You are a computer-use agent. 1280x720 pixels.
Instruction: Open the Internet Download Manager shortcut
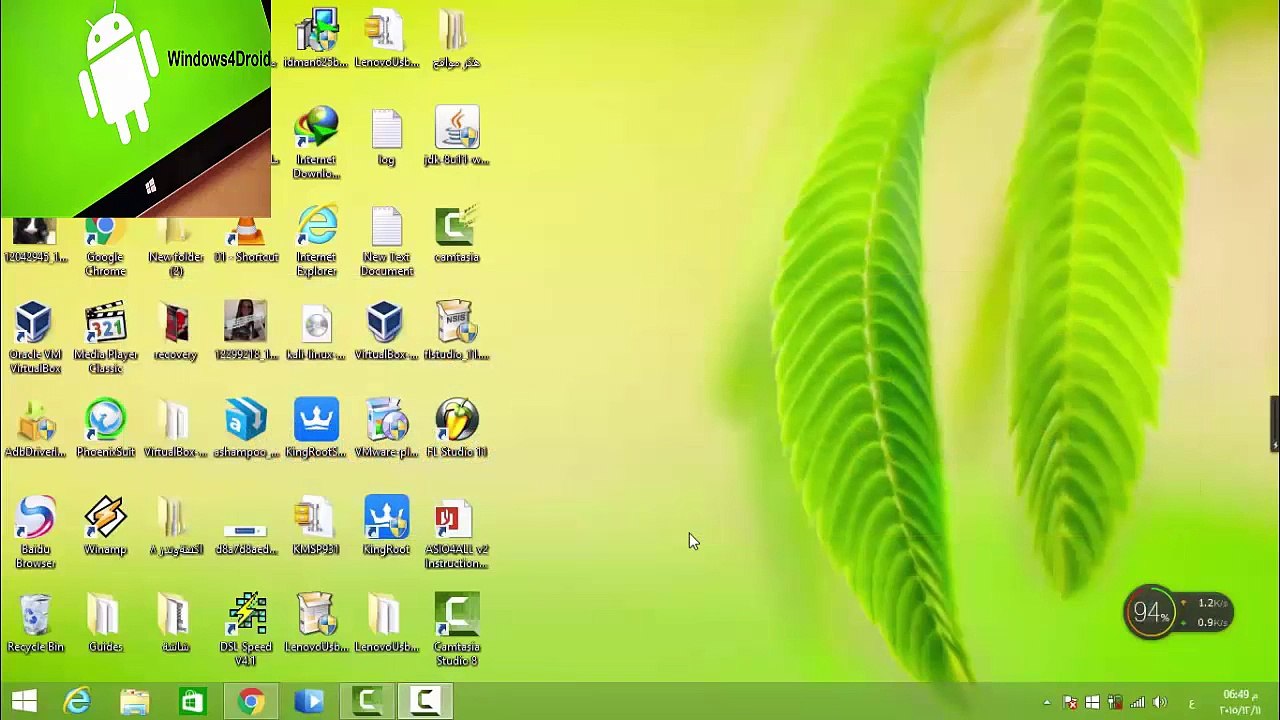coord(316,143)
